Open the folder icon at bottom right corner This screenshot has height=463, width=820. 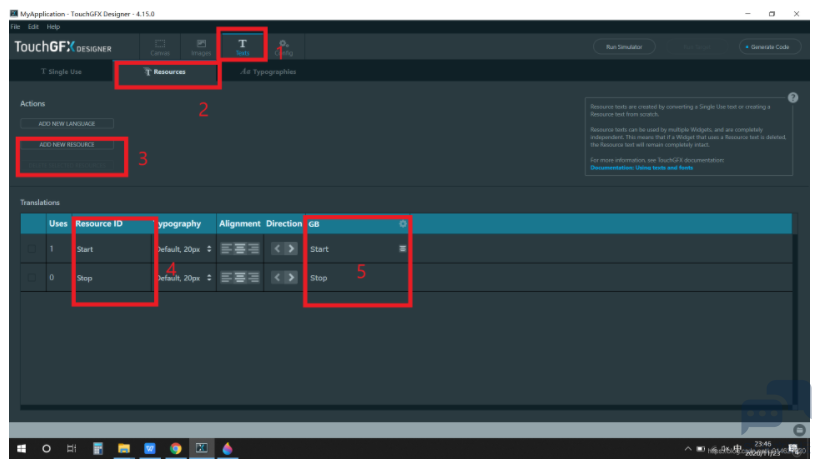[x=799, y=430]
